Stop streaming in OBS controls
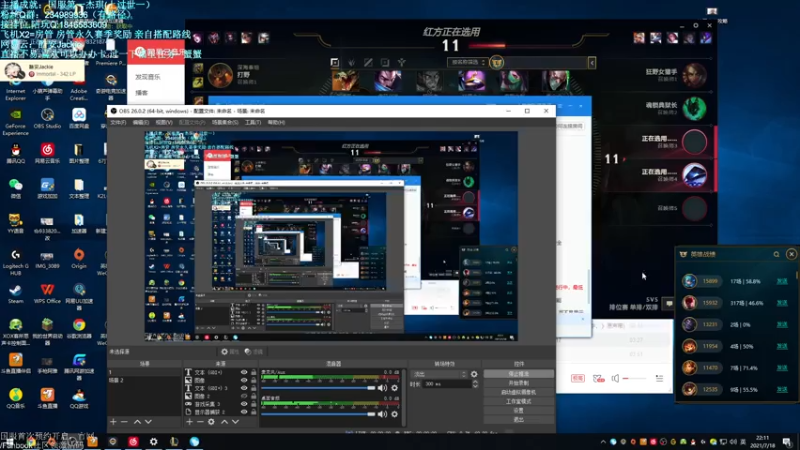Image resolution: width=800 pixels, height=450 pixels. pos(518,374)
